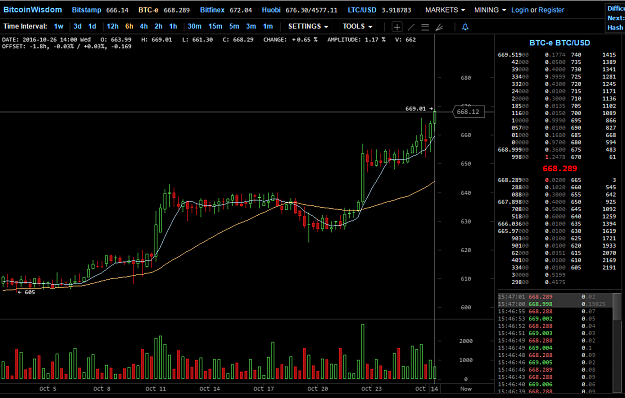Set time interval to 1w
Image resolution: width=625 pixels, height=398 pixels.
59,27
